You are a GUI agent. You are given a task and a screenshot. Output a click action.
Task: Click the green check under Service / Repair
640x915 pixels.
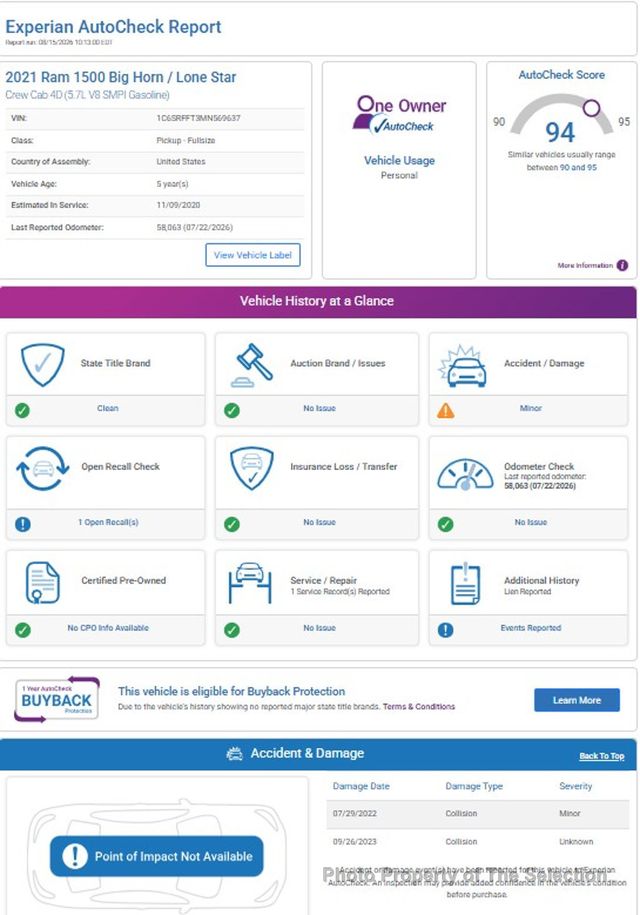click(232, 630)
